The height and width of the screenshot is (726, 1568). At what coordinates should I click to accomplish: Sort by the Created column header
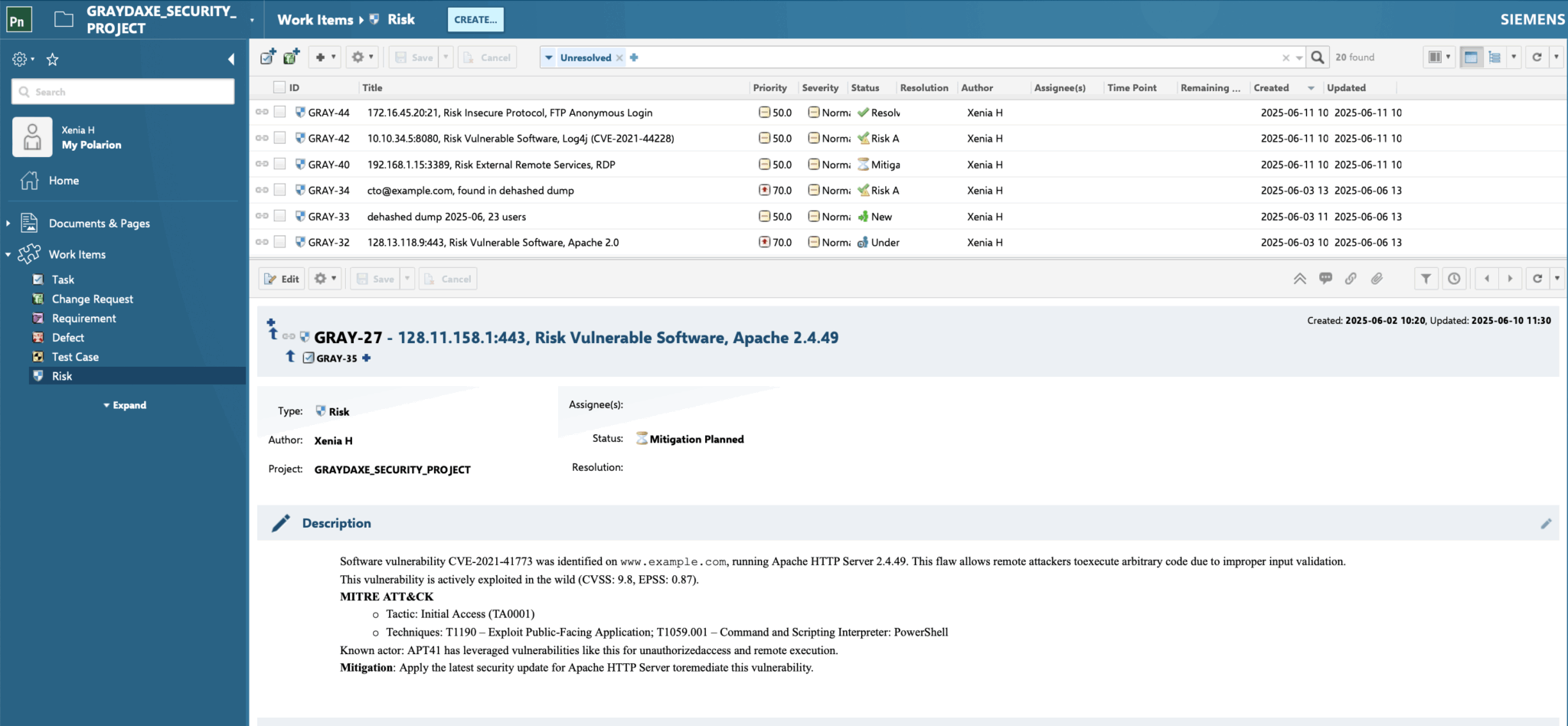tap(1271, 87)
